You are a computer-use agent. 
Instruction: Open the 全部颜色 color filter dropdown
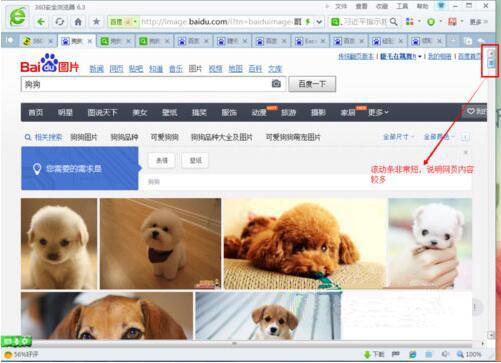click(439, 137)
